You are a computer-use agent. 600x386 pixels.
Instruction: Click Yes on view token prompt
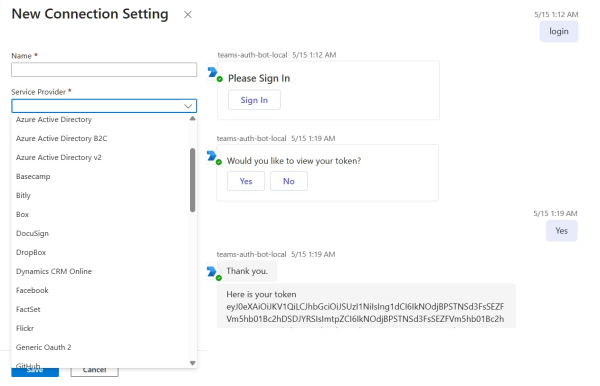point(246,181)
